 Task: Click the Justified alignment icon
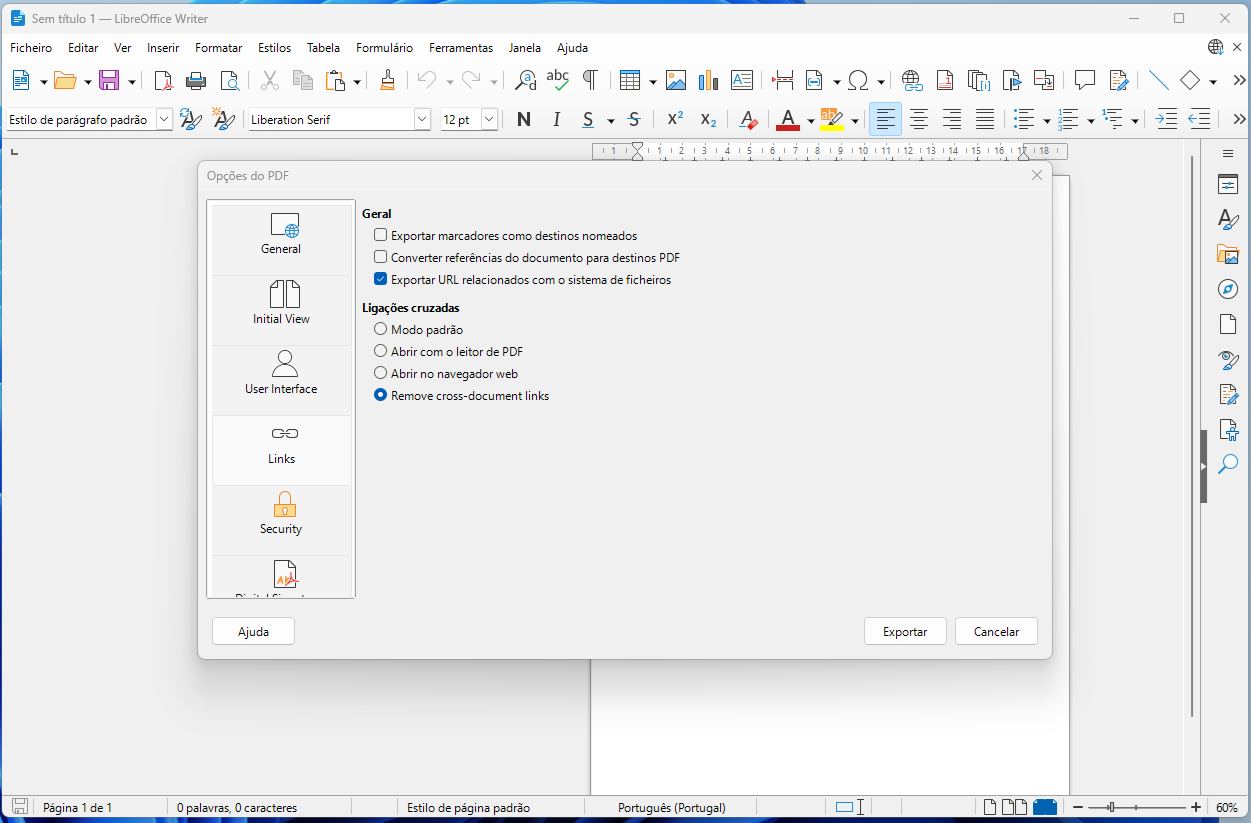point(985,119)
